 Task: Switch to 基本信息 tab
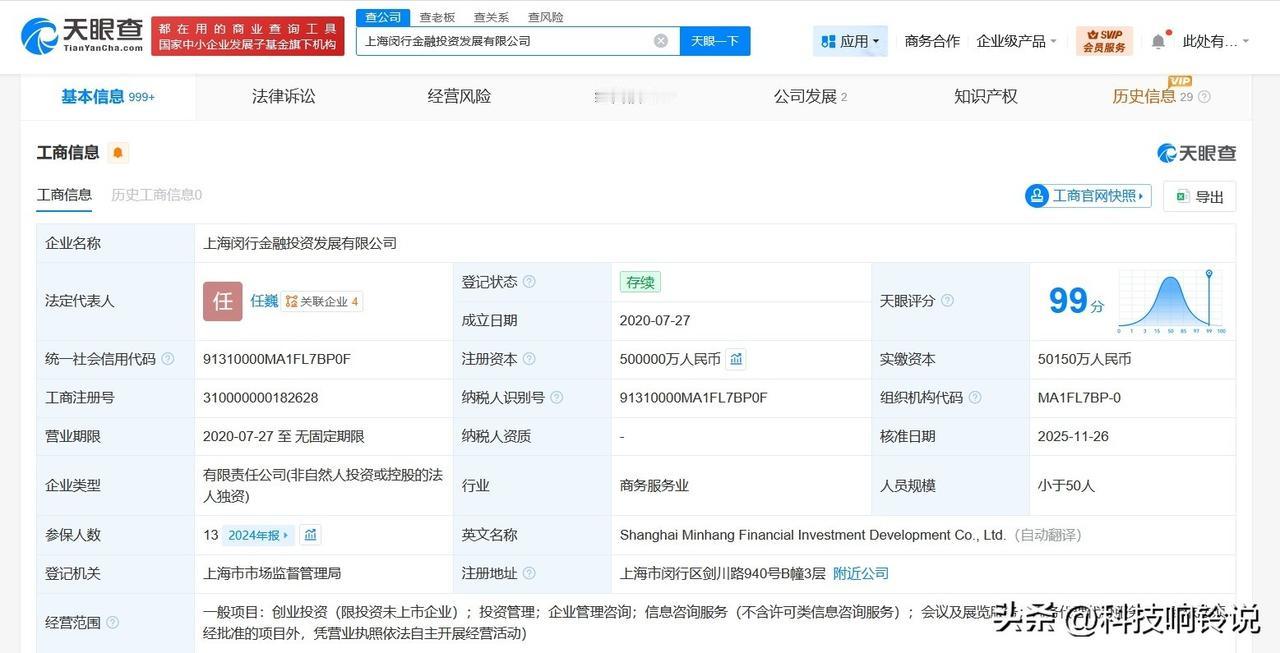click(108, 97)
